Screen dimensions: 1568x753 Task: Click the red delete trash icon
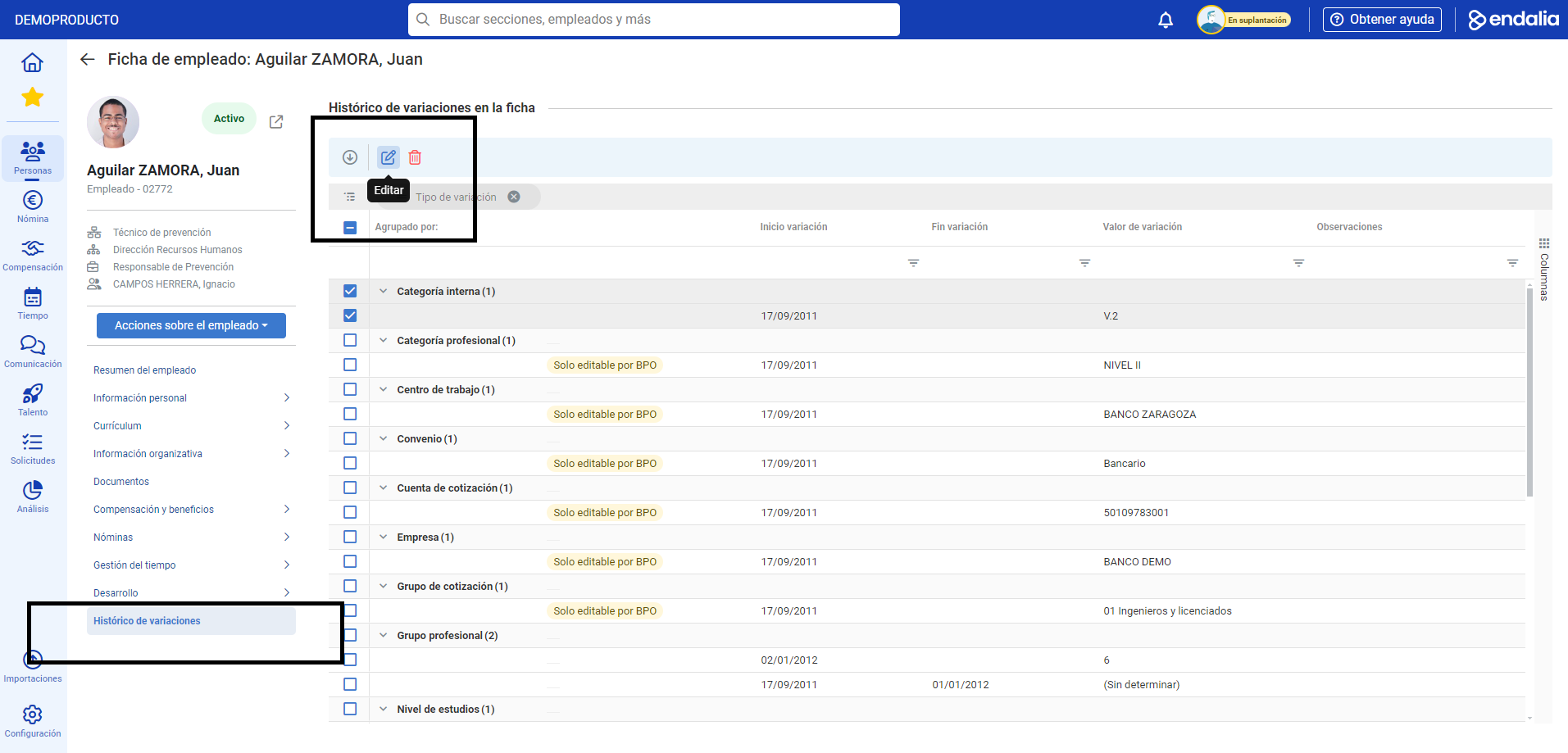[x=415, y=157]
